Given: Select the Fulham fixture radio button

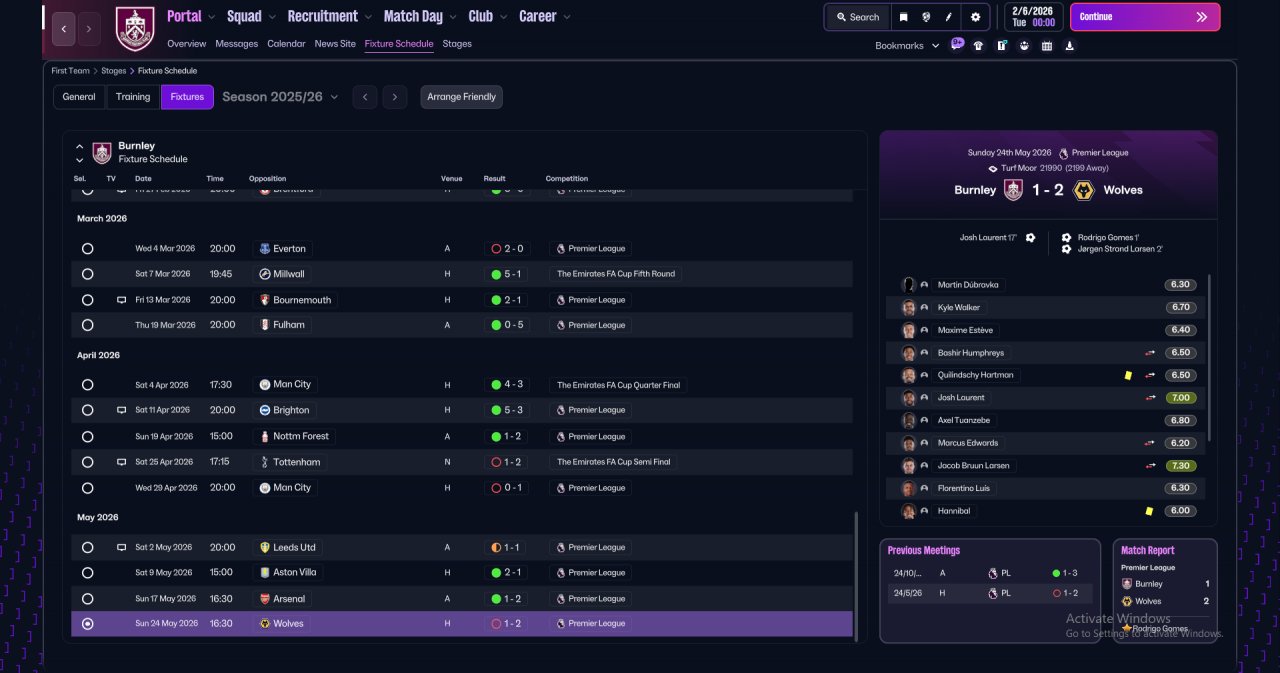Looking at the screenshot, I should (88, 325).
